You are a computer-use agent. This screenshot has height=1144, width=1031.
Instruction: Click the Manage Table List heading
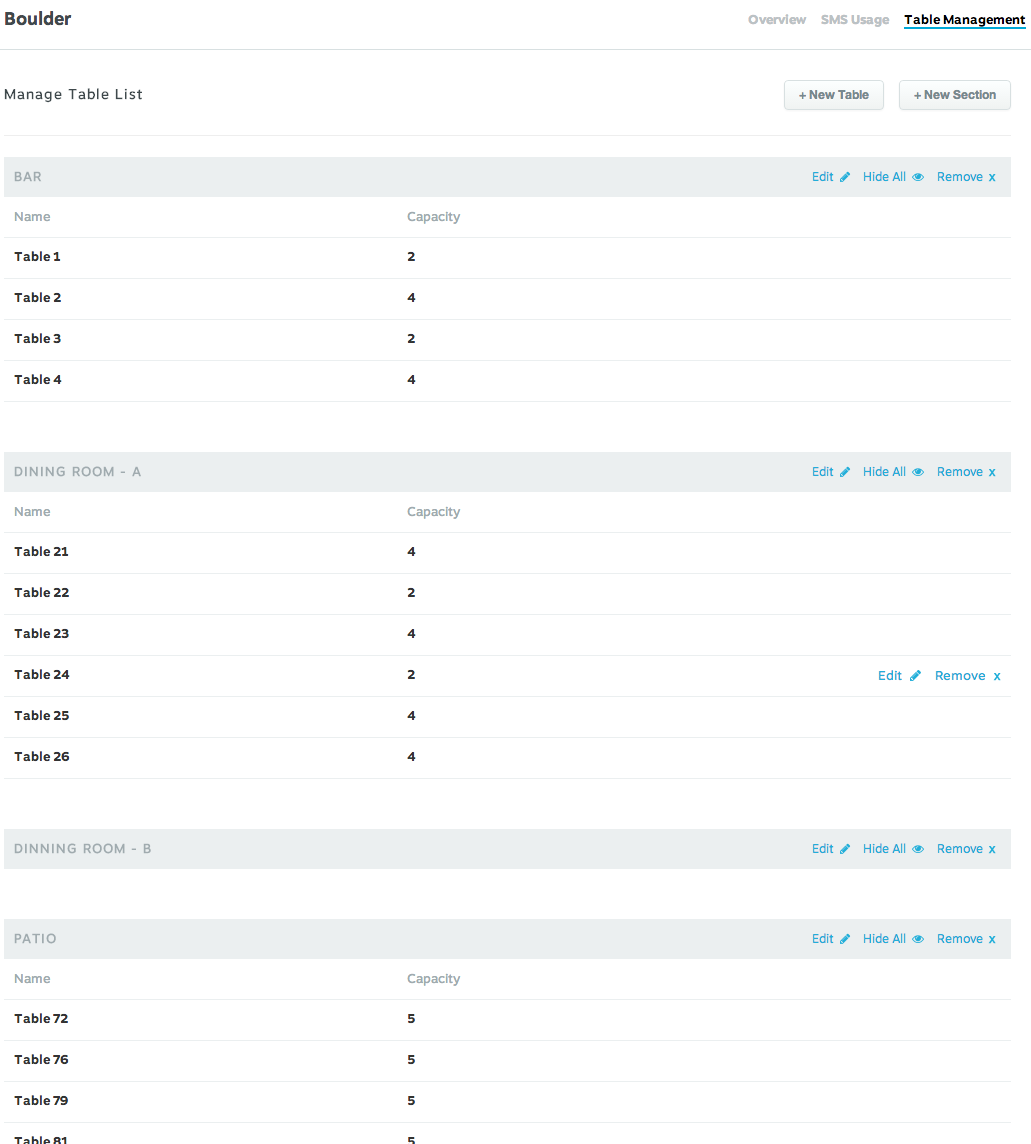click(73, 94)
